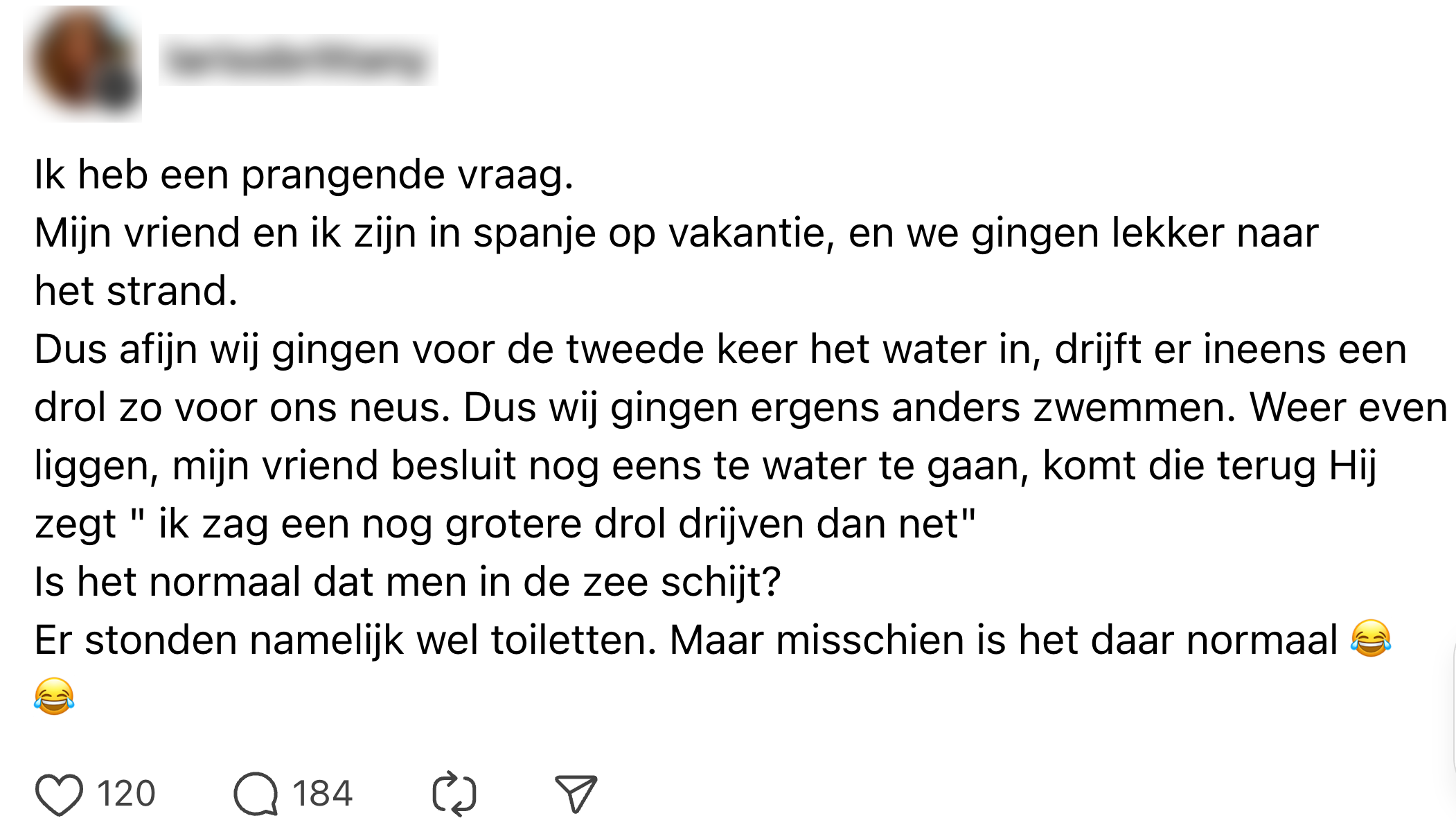
Task: Click the line 'Ik heb een prangende vraag.'
Action: (303, 175)
